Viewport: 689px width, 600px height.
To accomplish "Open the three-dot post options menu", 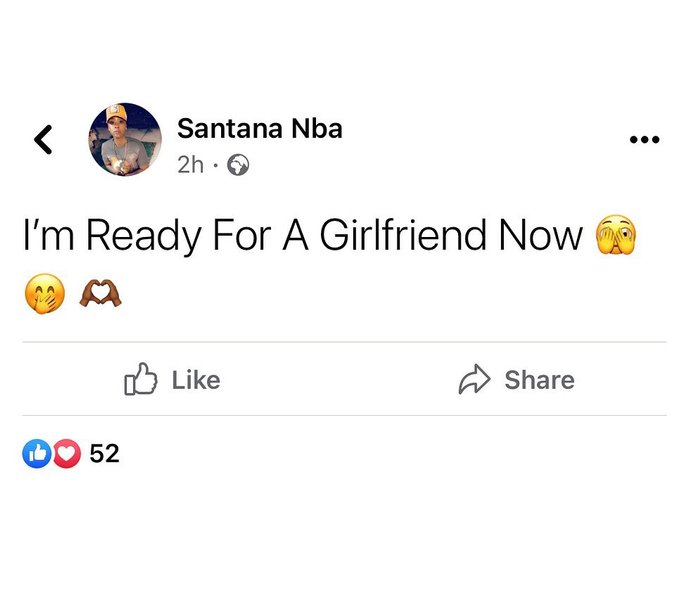I will [x=644, y=140].
